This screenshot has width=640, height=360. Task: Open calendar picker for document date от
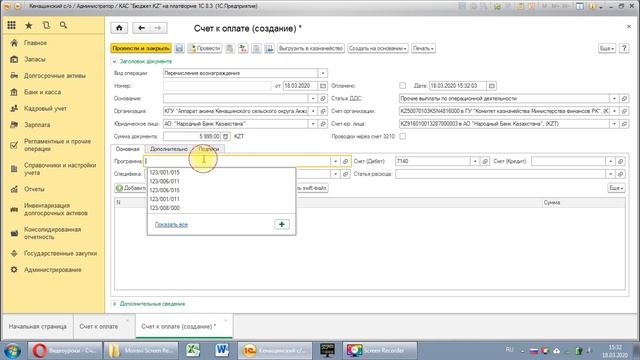[323, 86]
